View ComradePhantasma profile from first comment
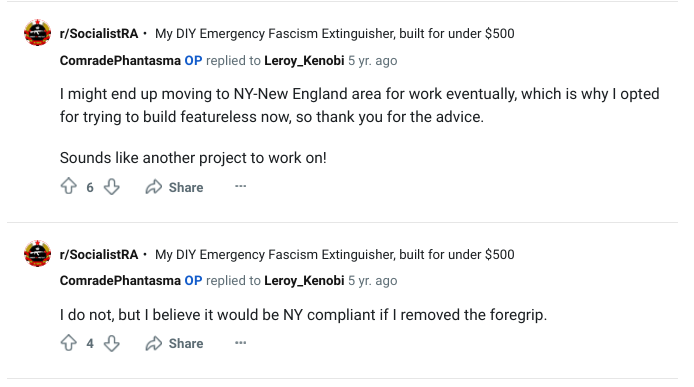The width and height of the screenshot is (694, 387). (x=120, y=60)
